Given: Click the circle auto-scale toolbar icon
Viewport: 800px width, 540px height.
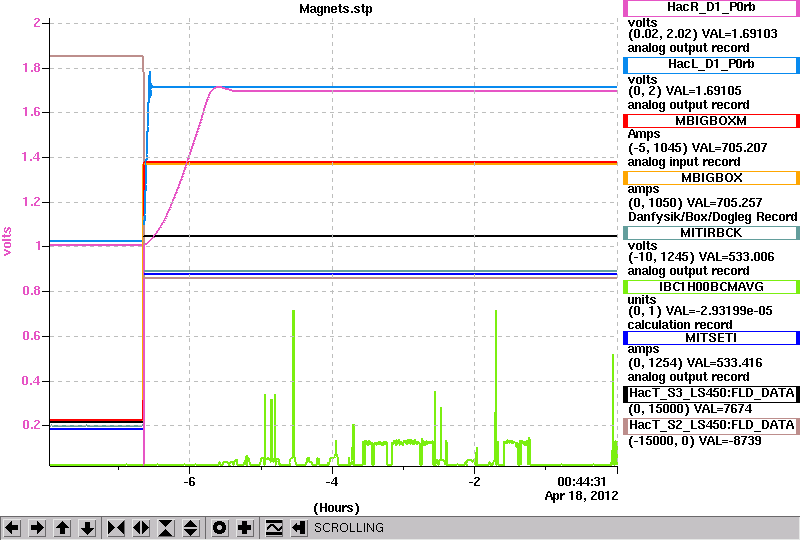Looking at the screenshot, I should point(220,528).
